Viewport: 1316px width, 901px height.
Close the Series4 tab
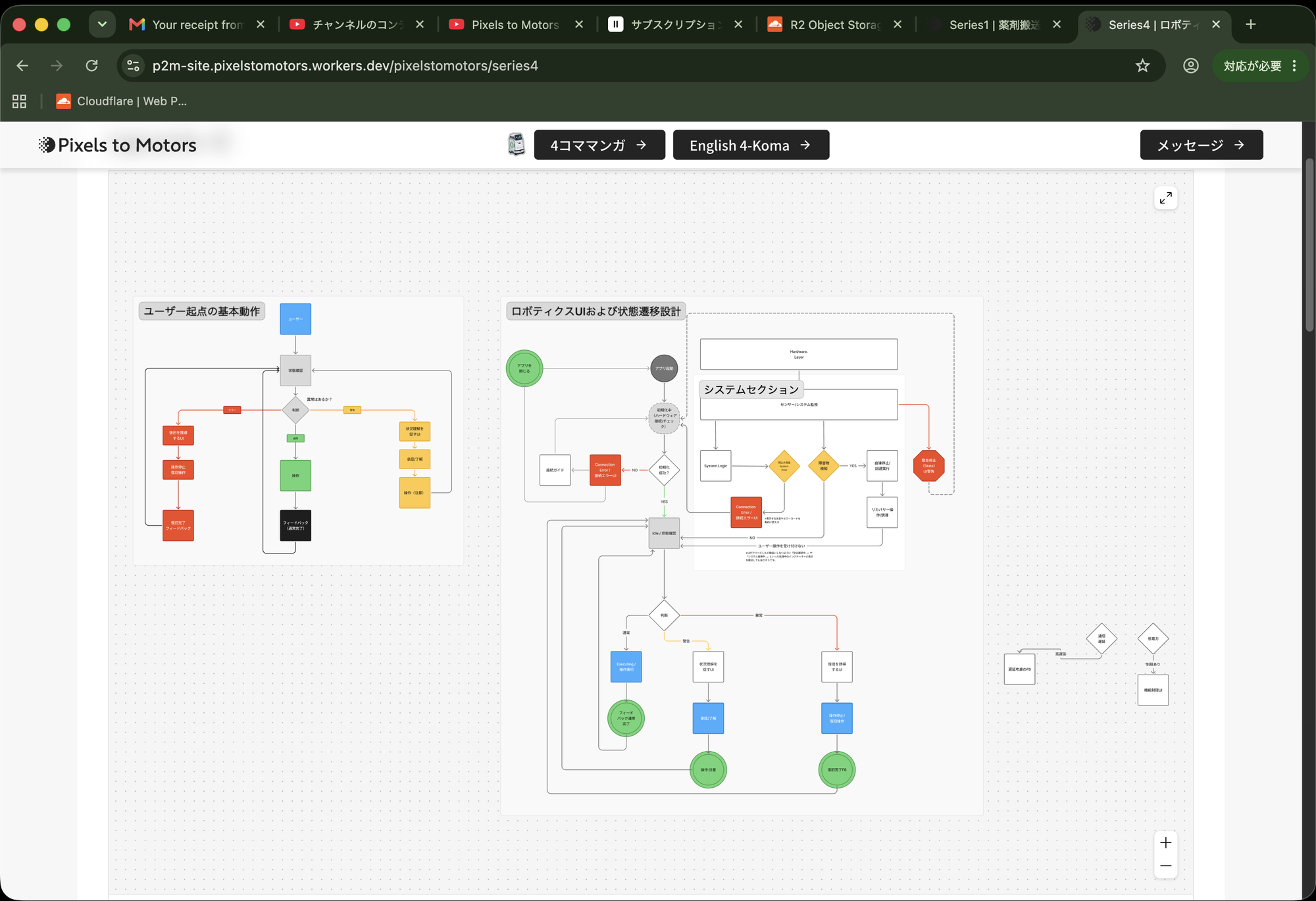tap(1216, 24)
